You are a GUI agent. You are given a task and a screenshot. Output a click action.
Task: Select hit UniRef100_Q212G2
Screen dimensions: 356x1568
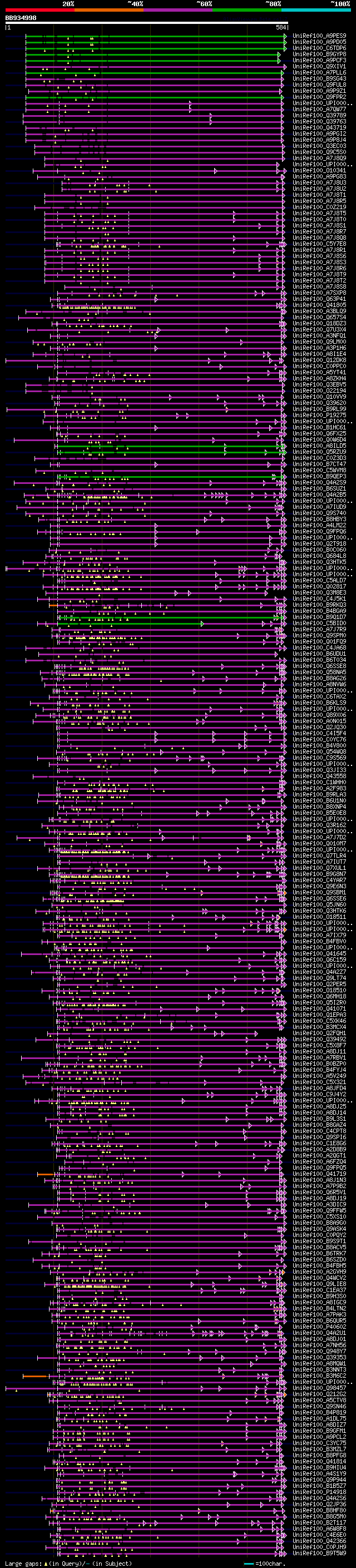pos(319,1394)
